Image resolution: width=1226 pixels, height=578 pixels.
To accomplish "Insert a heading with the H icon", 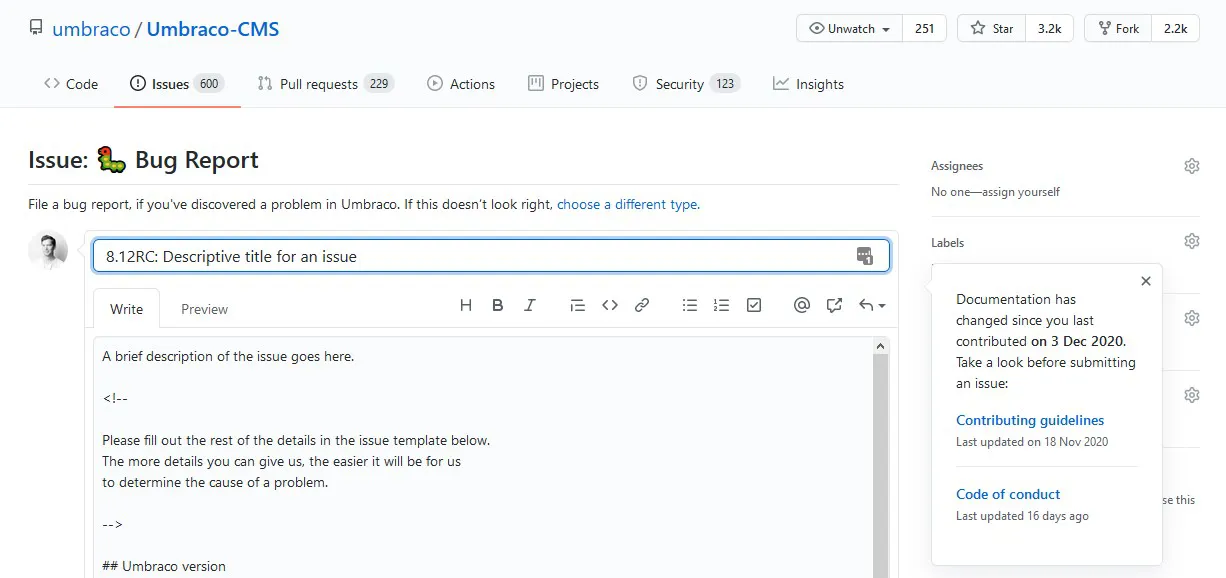I will (x=465, y=305).
